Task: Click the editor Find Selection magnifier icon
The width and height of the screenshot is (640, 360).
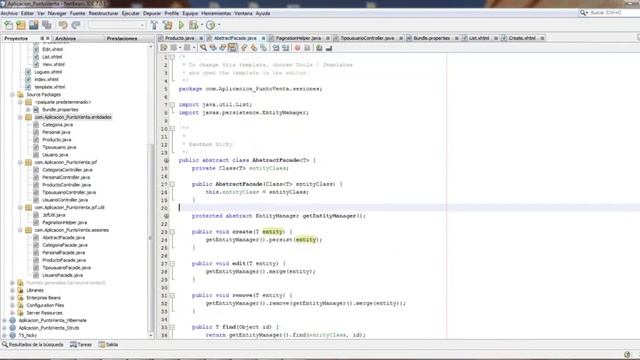Action: click(203, 48)
